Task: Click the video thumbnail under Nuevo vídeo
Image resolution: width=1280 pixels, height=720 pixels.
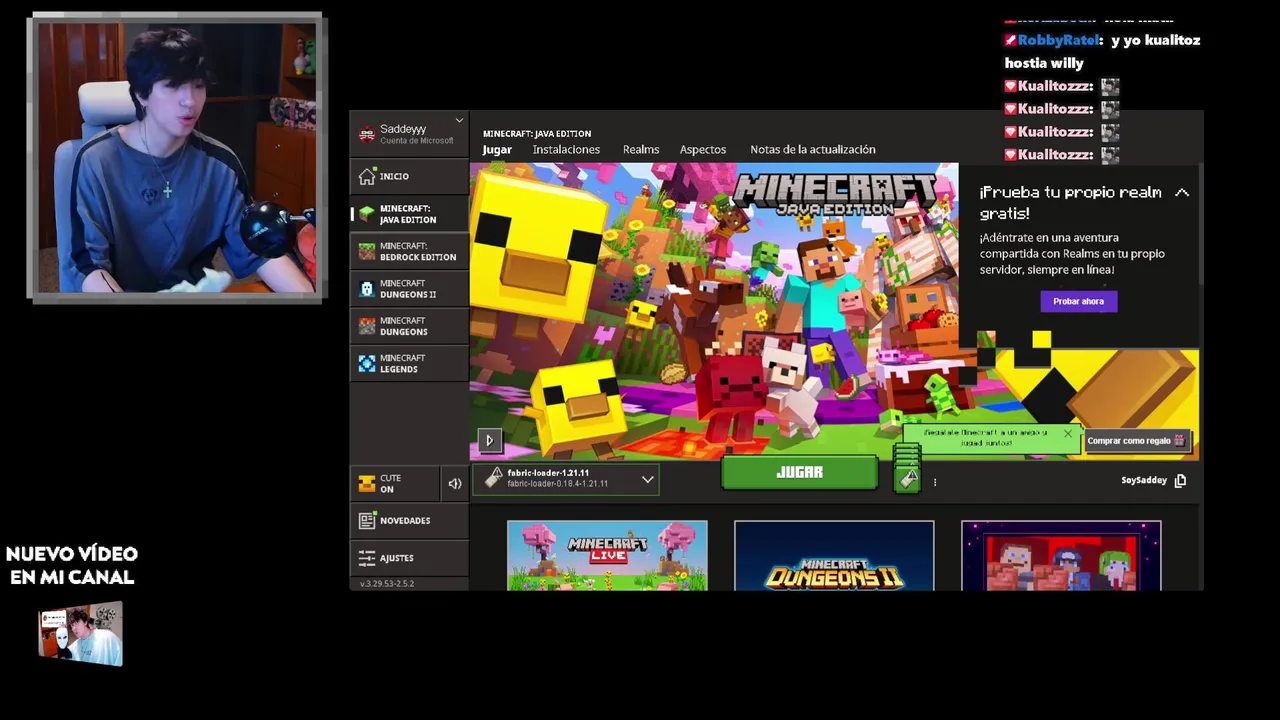Action: [81, 634]
